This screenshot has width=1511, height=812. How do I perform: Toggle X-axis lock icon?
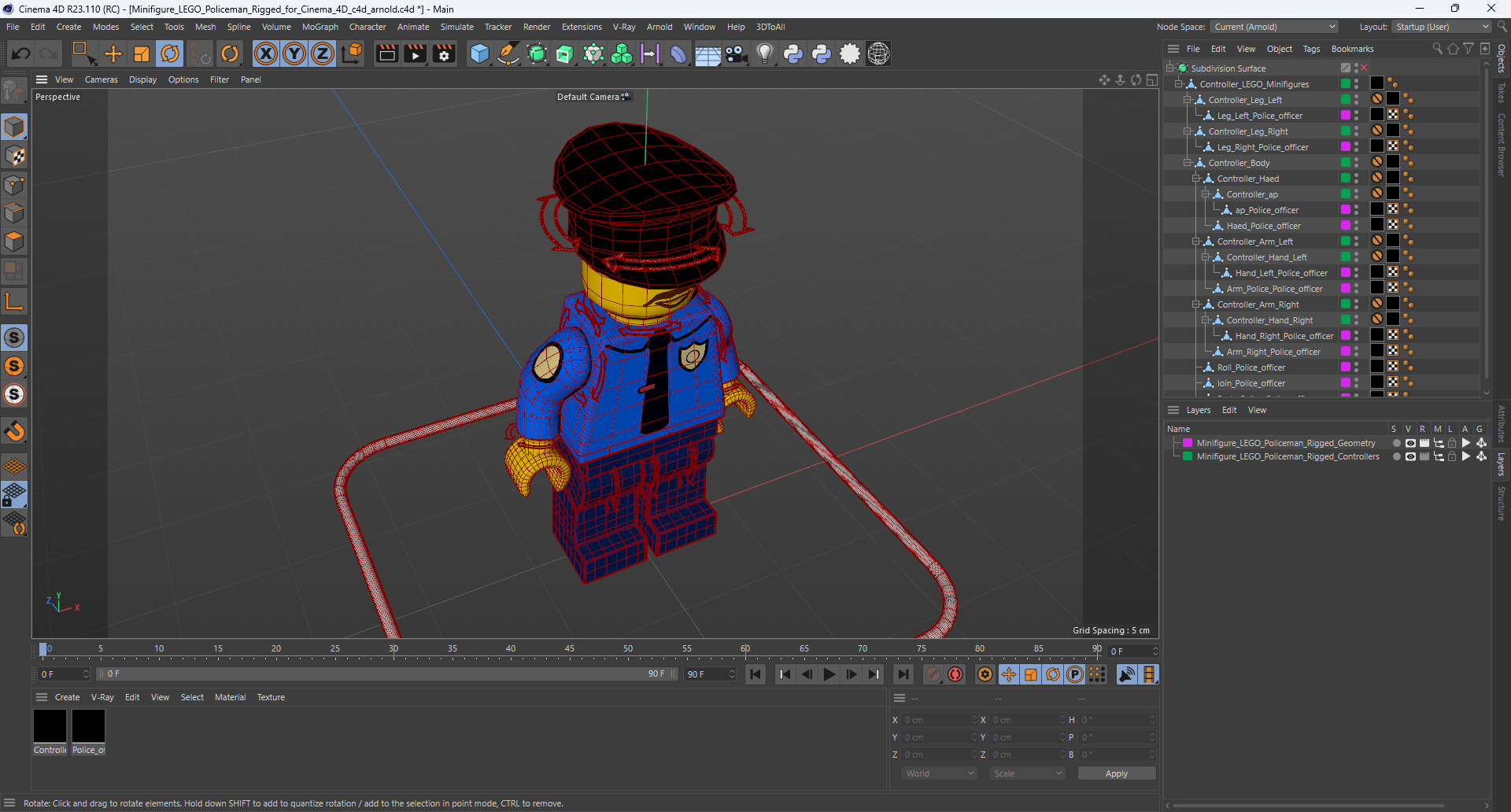click(x=266, y=54)
